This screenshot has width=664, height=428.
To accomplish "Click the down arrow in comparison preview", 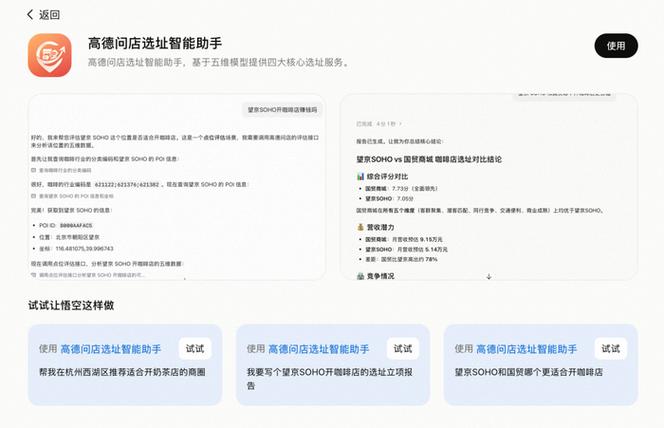I will pyautogui.click(x=489, y=276).
